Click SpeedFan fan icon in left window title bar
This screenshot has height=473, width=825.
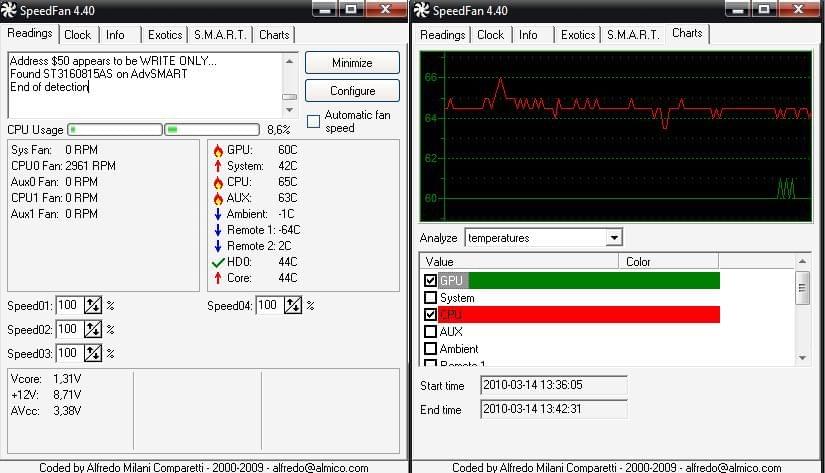9,10
